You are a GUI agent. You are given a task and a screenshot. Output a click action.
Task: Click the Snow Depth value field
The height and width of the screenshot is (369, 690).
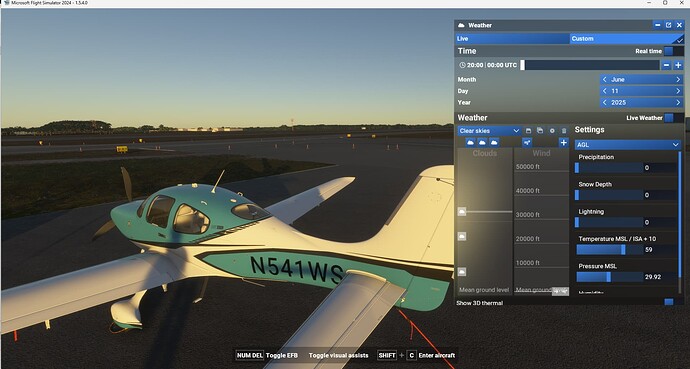point(660,195)
